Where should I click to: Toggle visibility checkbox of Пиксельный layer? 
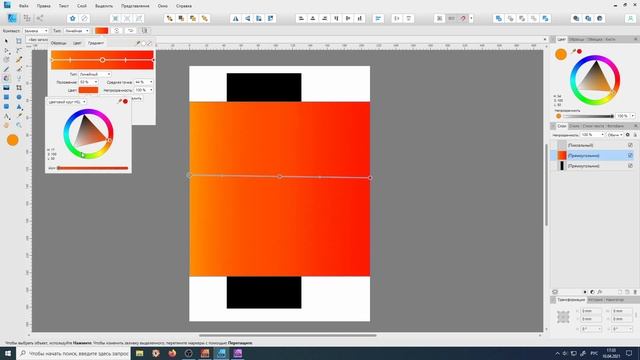click(630, 145)
